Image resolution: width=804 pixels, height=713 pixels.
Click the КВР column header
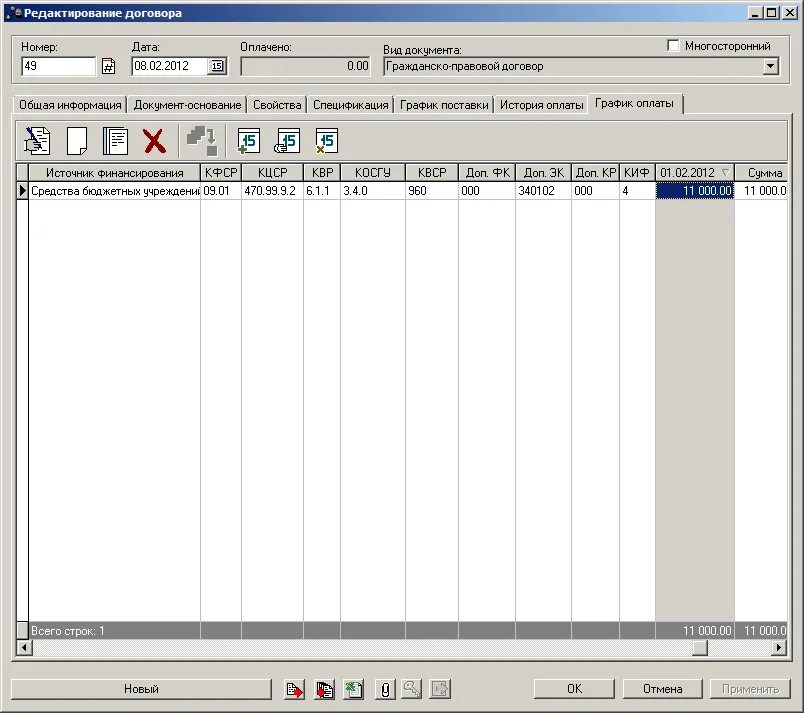322,173
